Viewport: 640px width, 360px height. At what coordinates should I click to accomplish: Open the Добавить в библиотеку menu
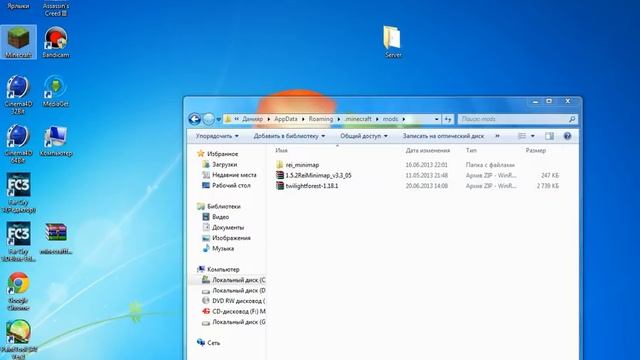click(x=289, y=136)
